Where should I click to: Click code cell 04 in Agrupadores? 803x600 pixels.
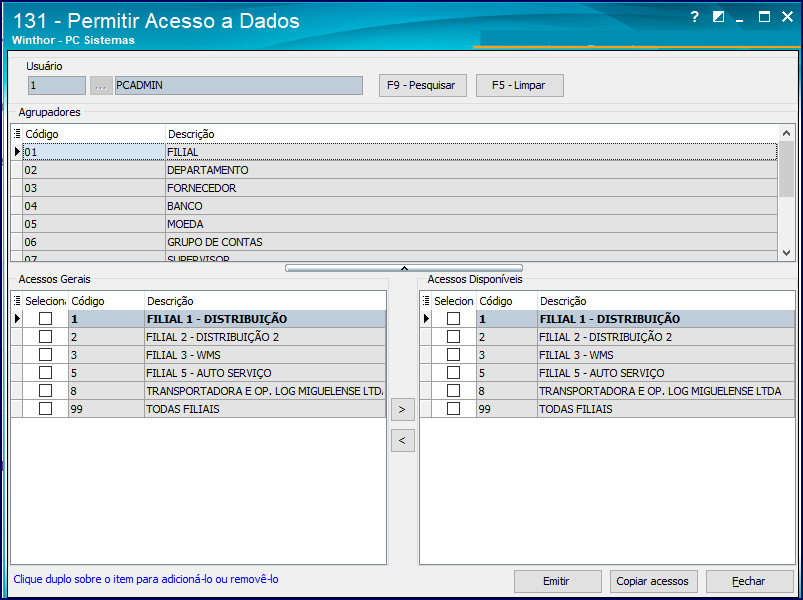pos(94,206)
